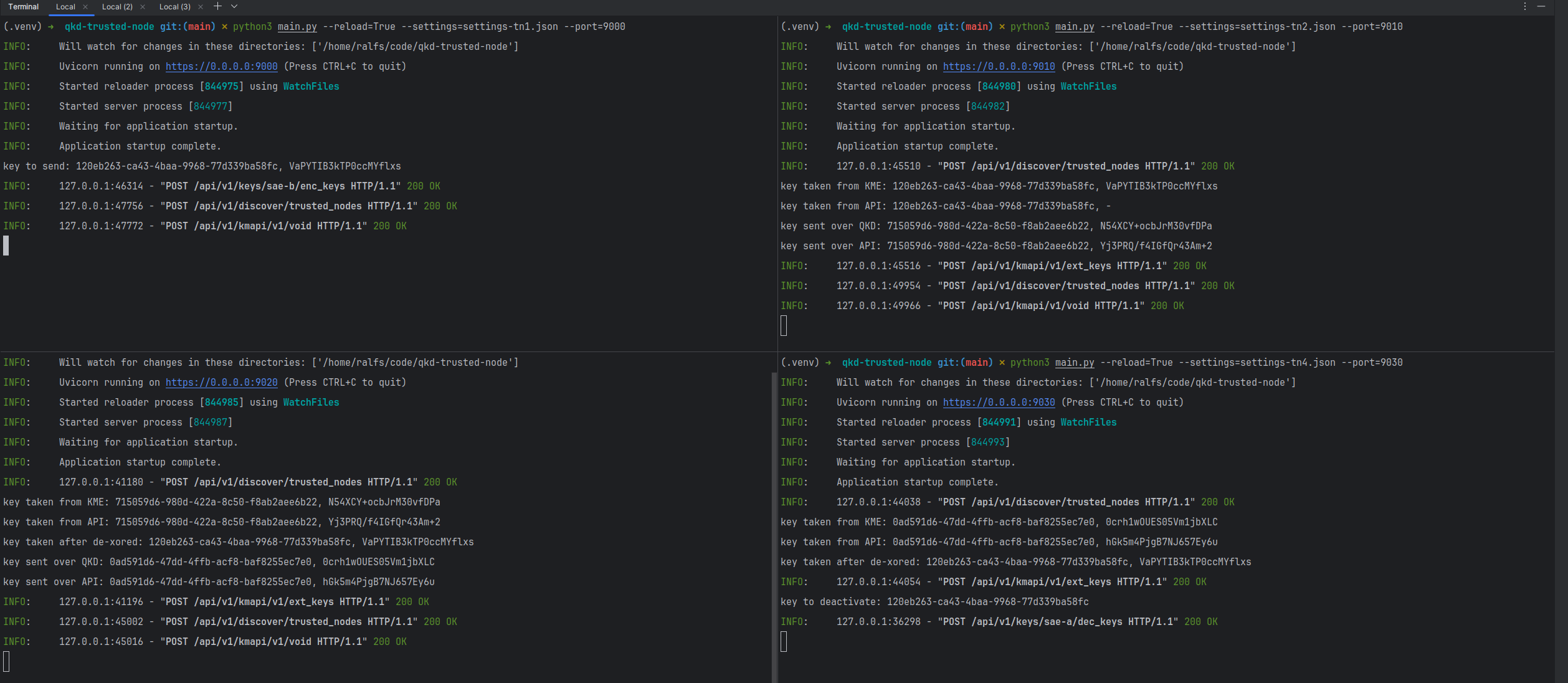Open the https://0.0.0.0:9010 link
The width and height of the screenshot is (1568, 683).
pyautogui.click(x=999, y=67)
